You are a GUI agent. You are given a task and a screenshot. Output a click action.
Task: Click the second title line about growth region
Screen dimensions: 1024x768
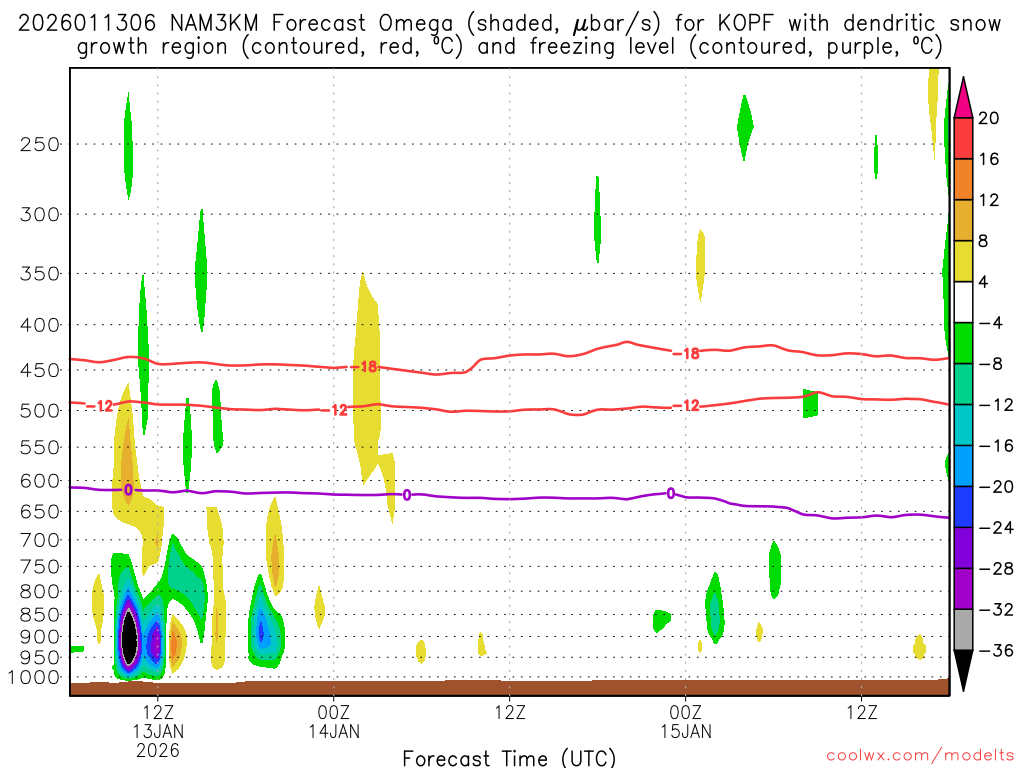point(509,47)
